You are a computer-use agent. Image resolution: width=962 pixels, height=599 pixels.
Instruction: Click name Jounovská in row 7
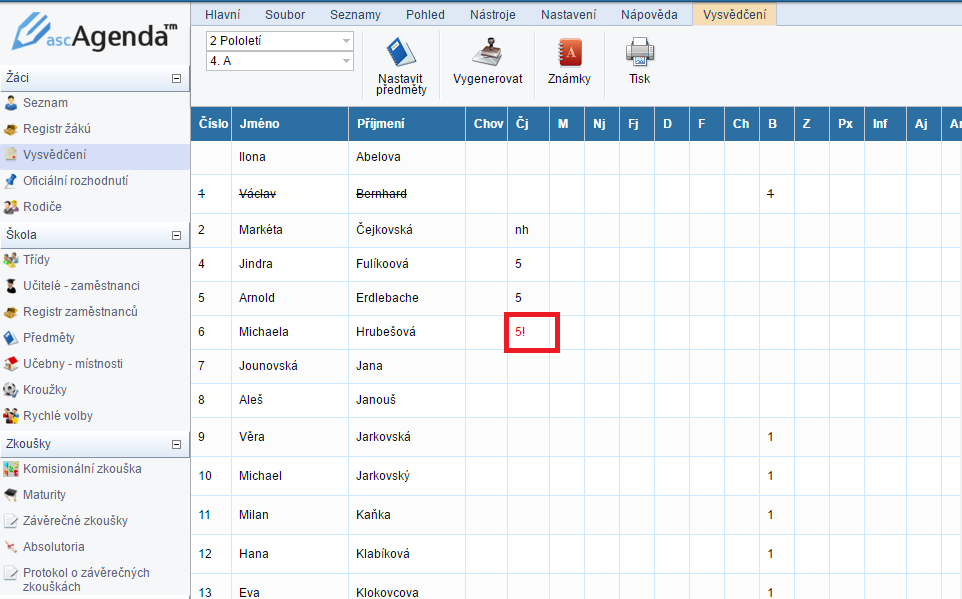pyautogui.click(x=268, y=366)
